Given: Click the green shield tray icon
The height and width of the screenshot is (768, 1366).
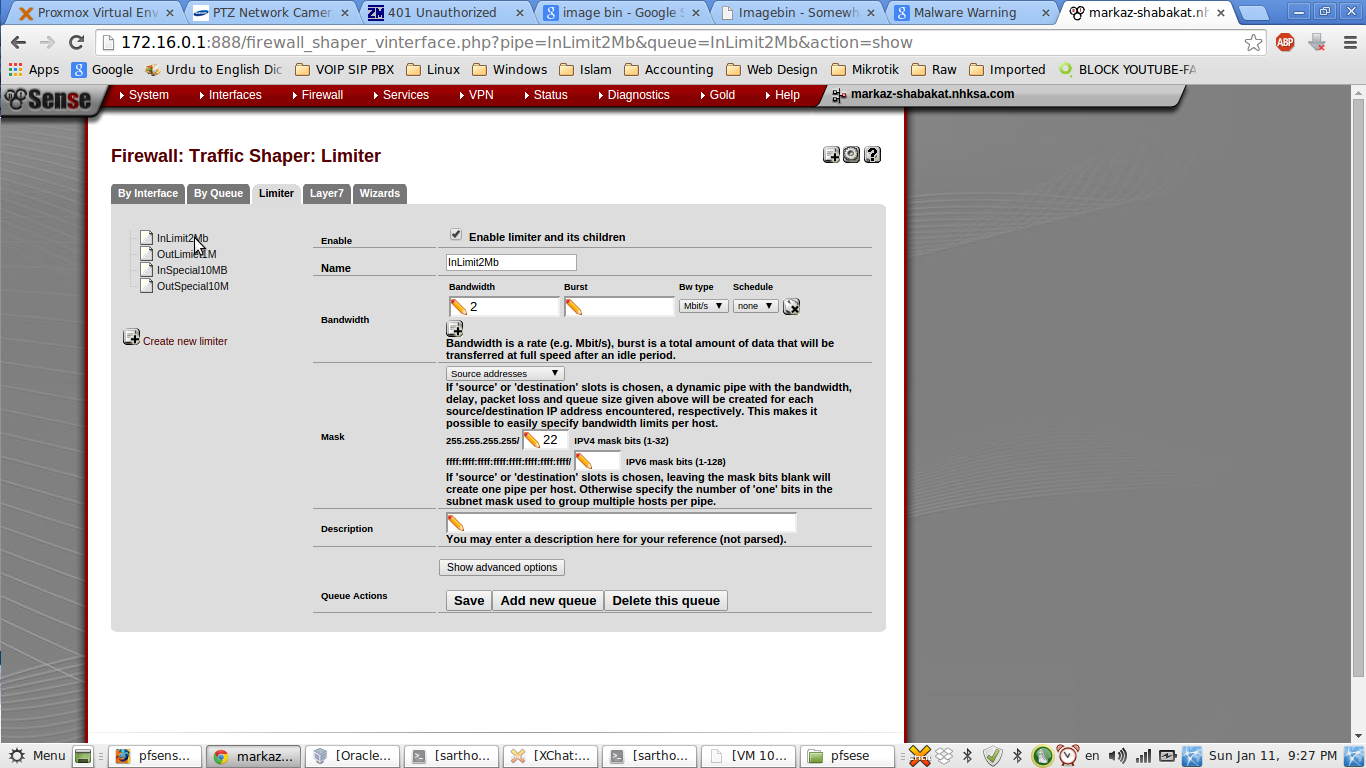Looking at the screenshot, I should (992, 756).
